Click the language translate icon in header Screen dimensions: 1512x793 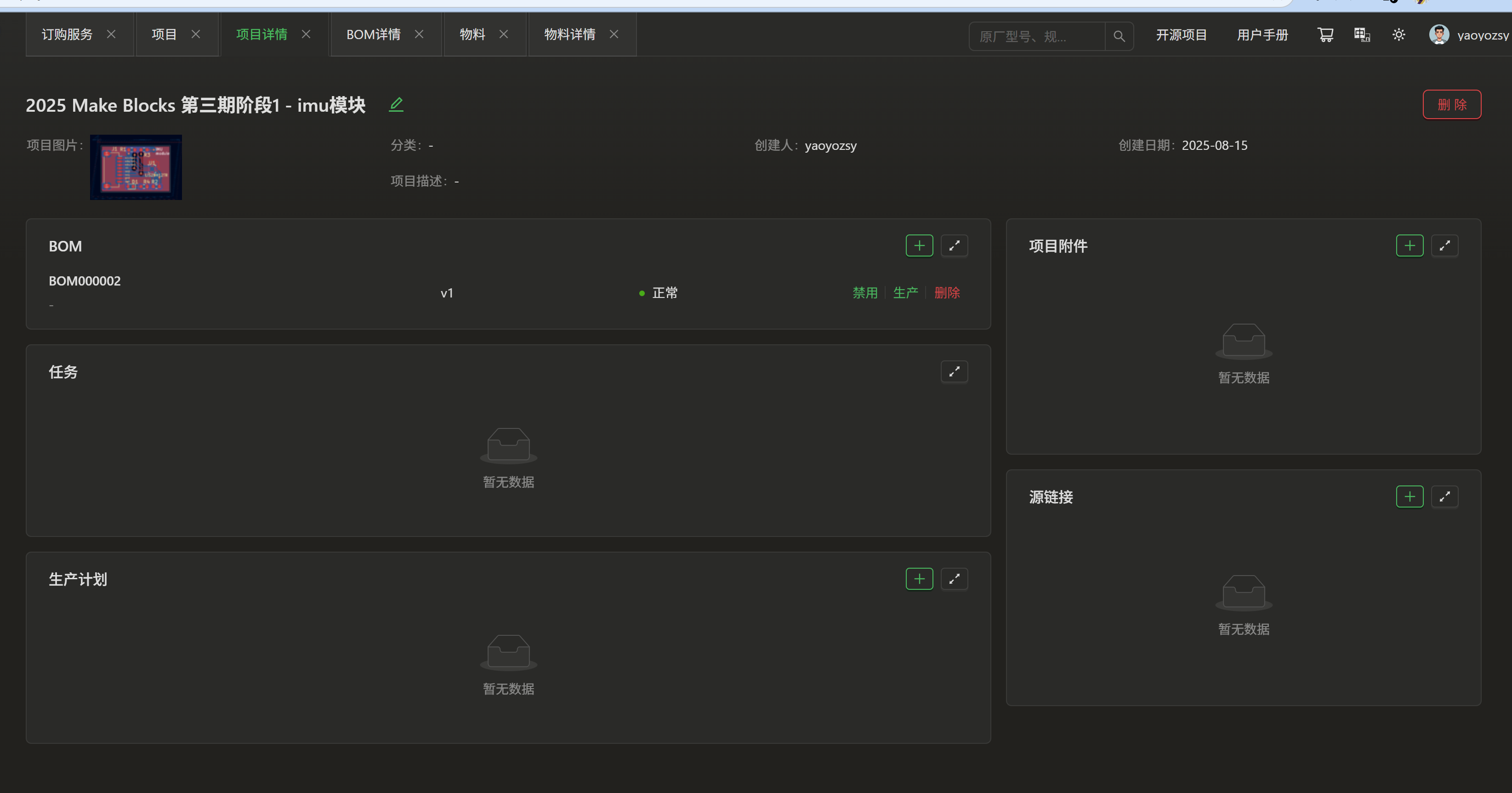tap(1362, 35)
